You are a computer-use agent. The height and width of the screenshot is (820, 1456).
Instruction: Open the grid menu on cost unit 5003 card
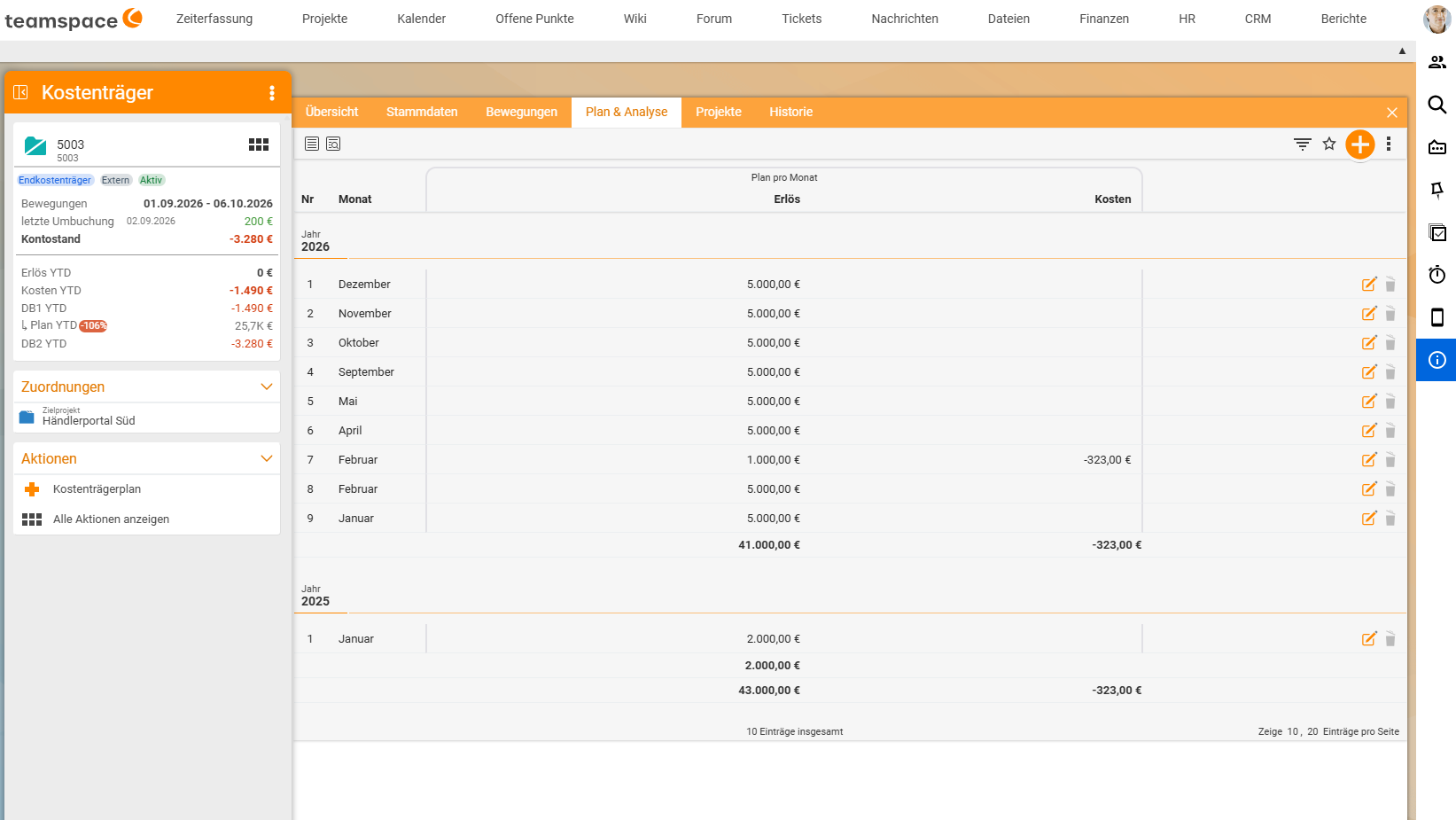(x=259, y=144)
